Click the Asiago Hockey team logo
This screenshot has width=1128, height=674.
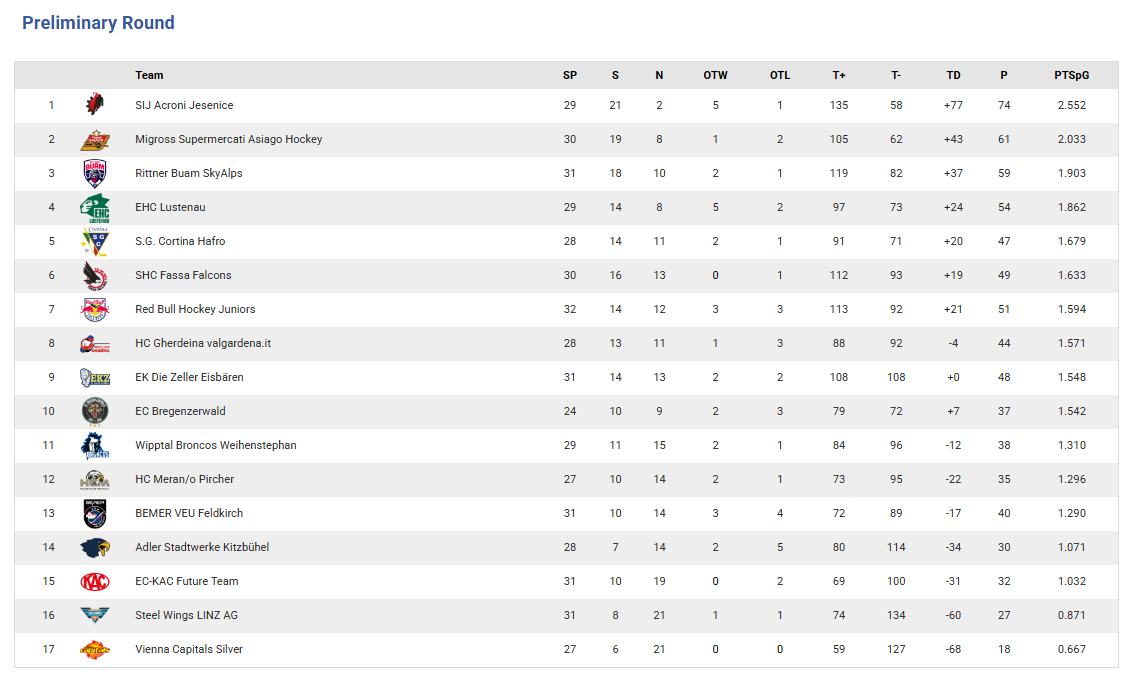coord(95,140)
